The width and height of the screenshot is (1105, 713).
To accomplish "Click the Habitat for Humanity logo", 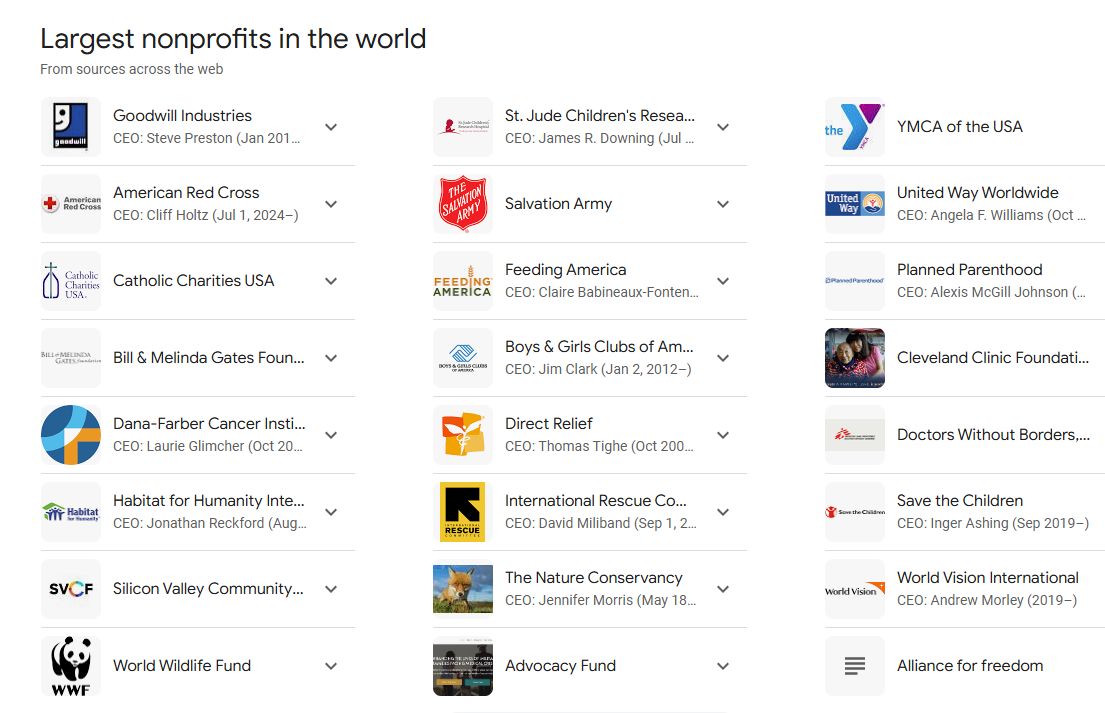I will (x=71, y=512).
